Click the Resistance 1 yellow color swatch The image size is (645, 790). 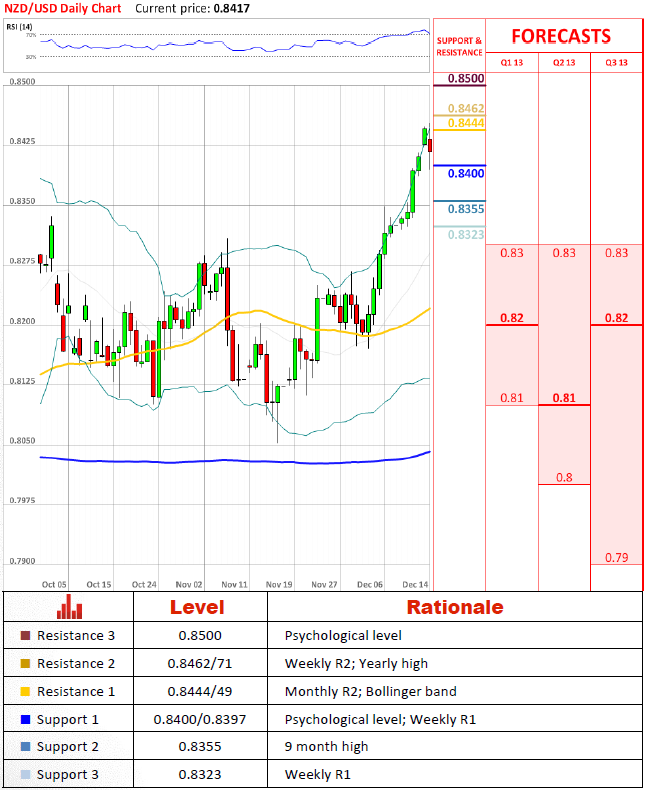pos(25,691)
